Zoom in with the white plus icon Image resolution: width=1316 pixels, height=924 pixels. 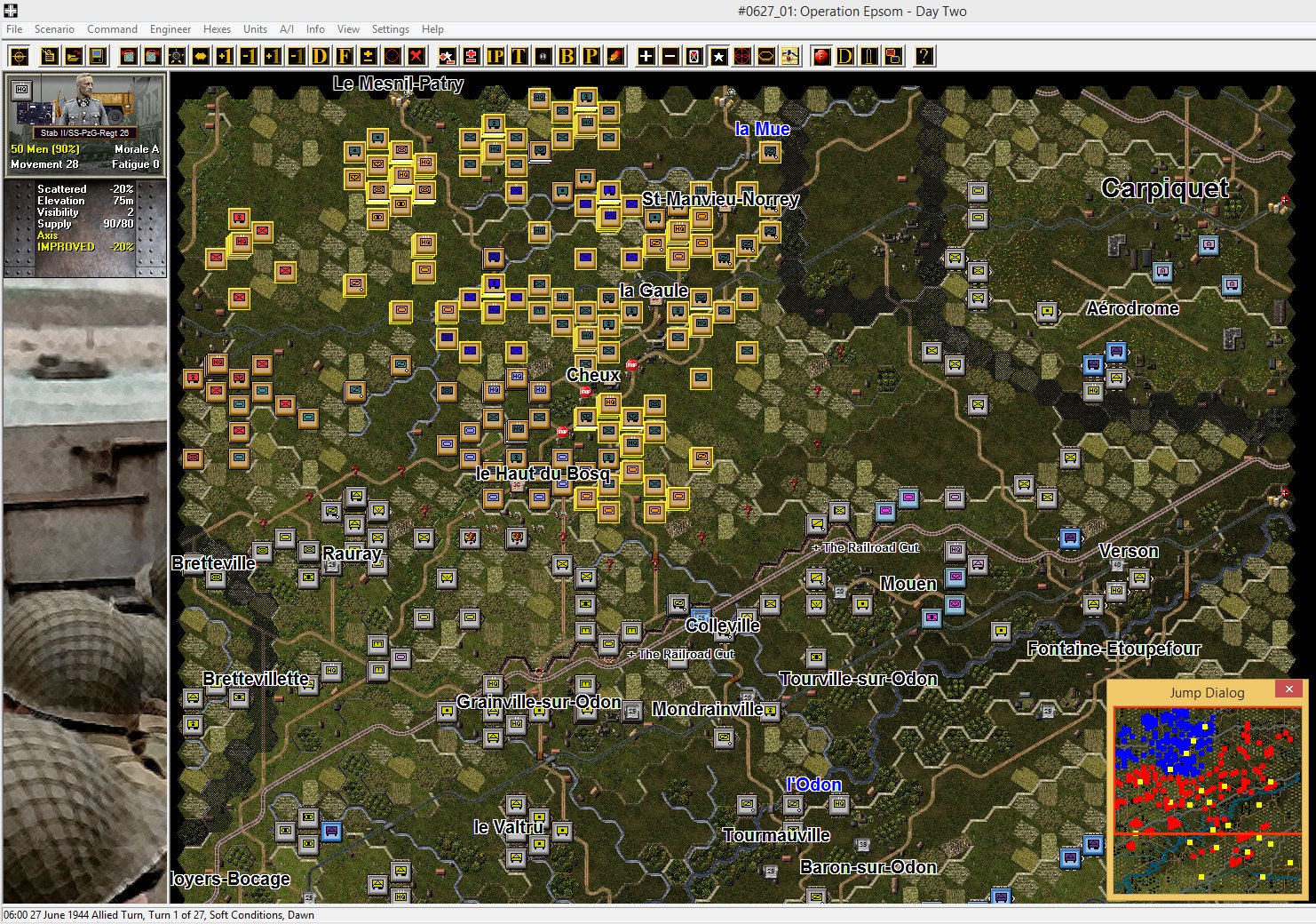pos(646,56)
